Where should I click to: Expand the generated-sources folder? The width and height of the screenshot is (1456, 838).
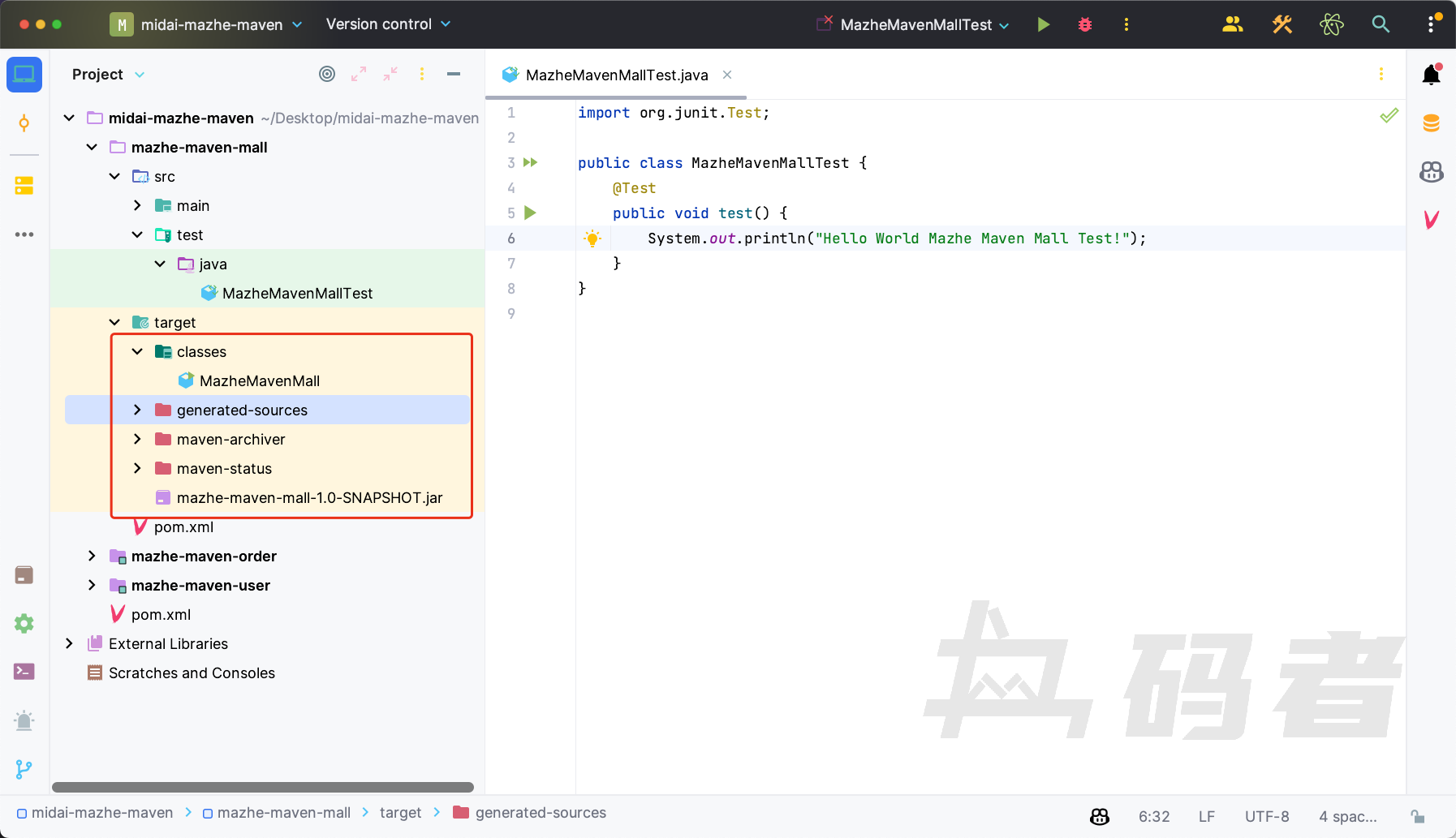pos(137,410)
